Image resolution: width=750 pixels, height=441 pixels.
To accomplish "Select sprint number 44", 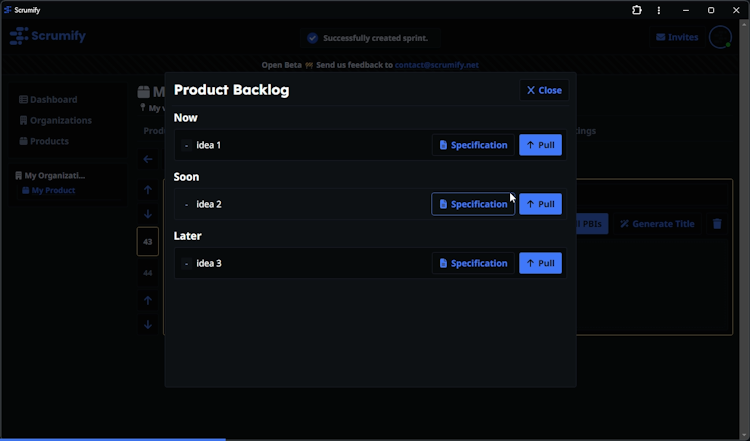I will (148, 272).
